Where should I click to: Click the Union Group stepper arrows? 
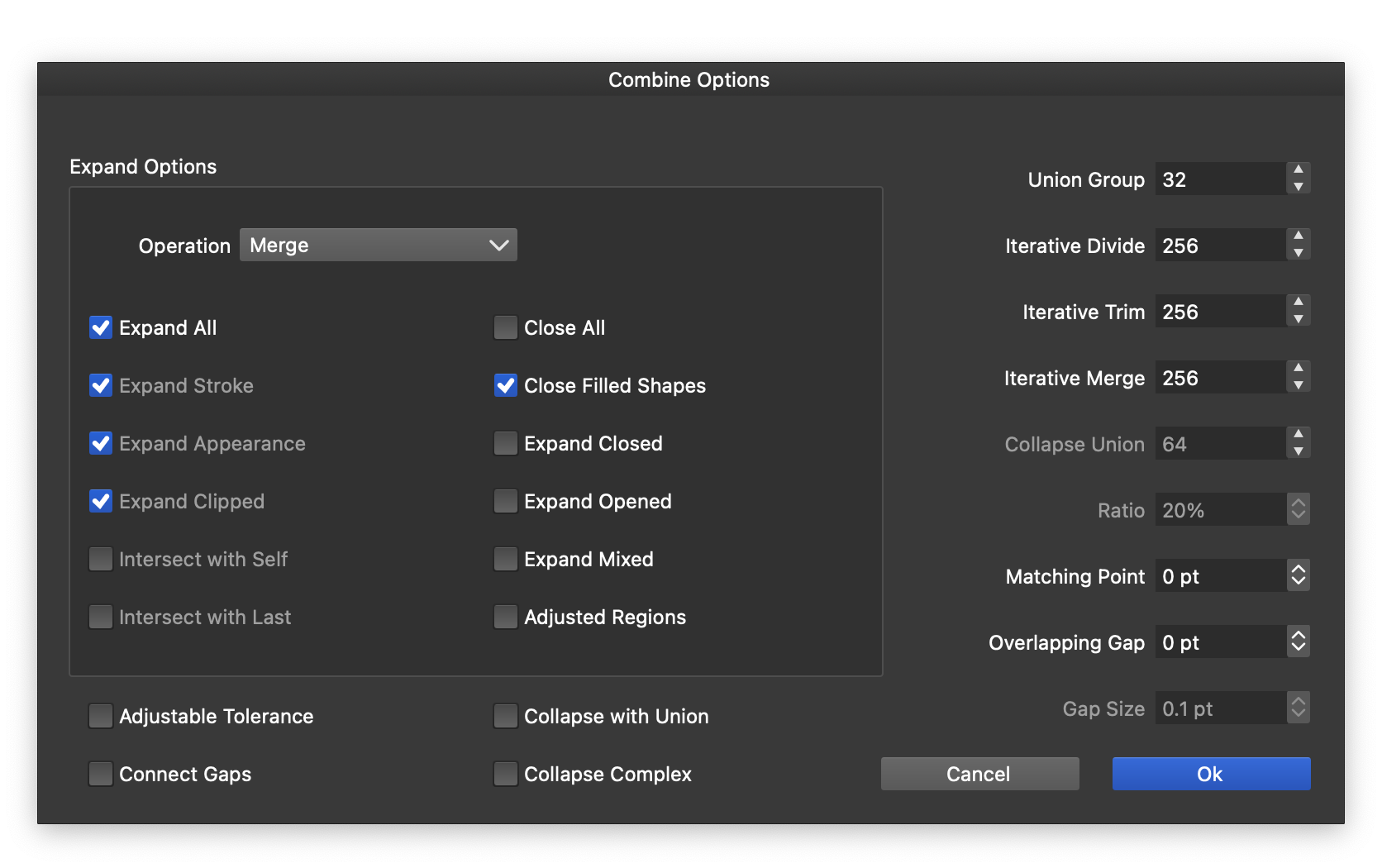click(x=1298, y=179)
